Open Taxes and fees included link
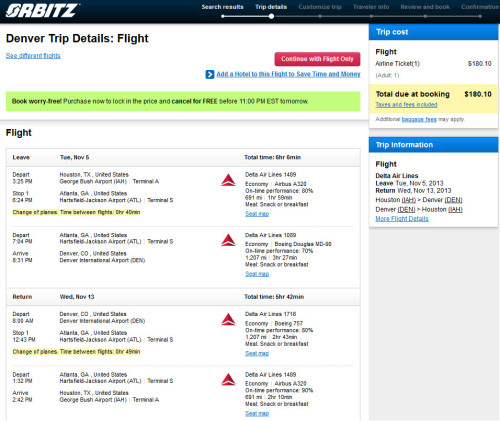Viewport: 500px width, 421px height. pyautogui.click(x=406, y=105)
